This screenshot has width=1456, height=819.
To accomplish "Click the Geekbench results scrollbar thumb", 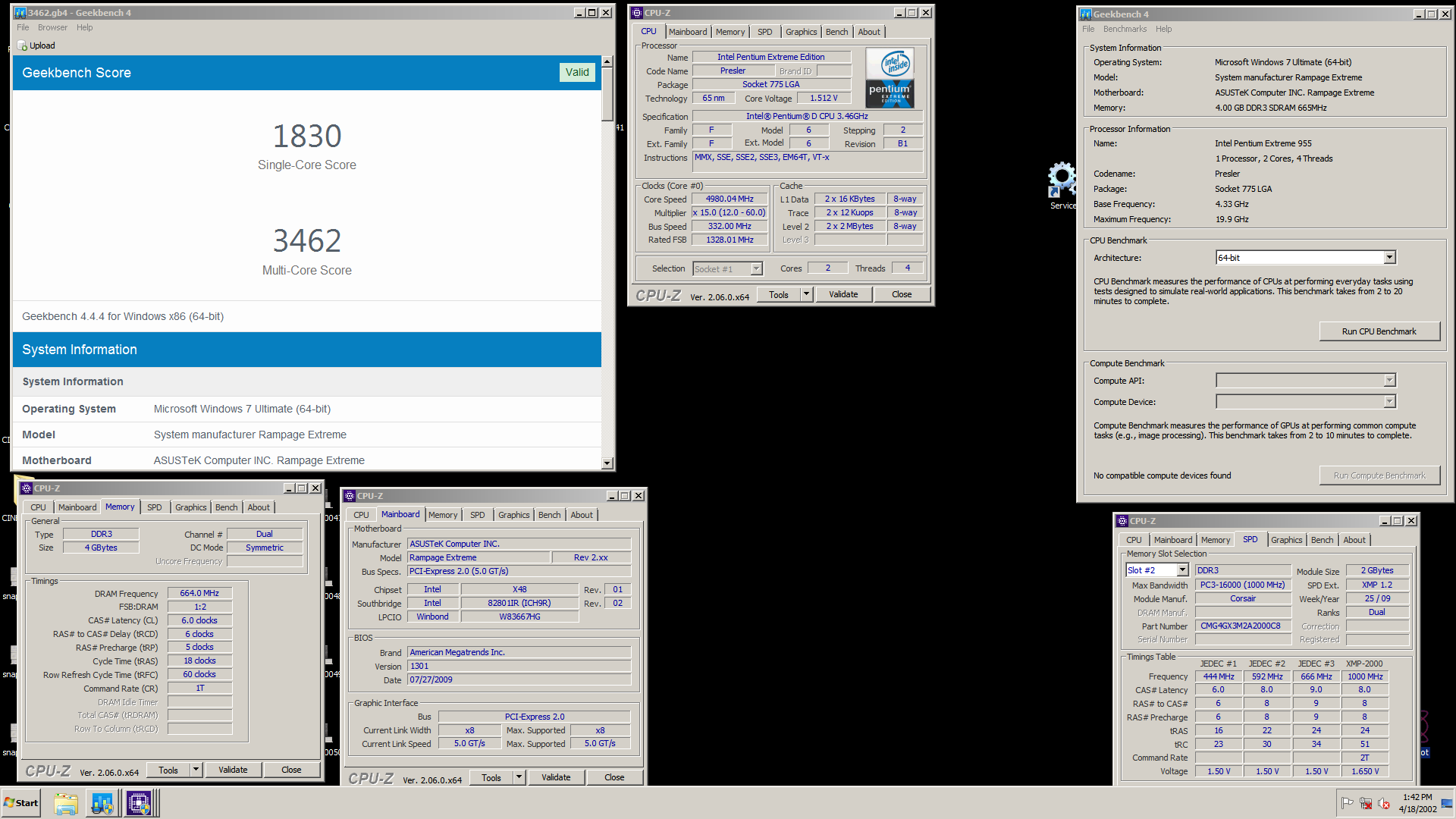I will [x=607, y=95].
